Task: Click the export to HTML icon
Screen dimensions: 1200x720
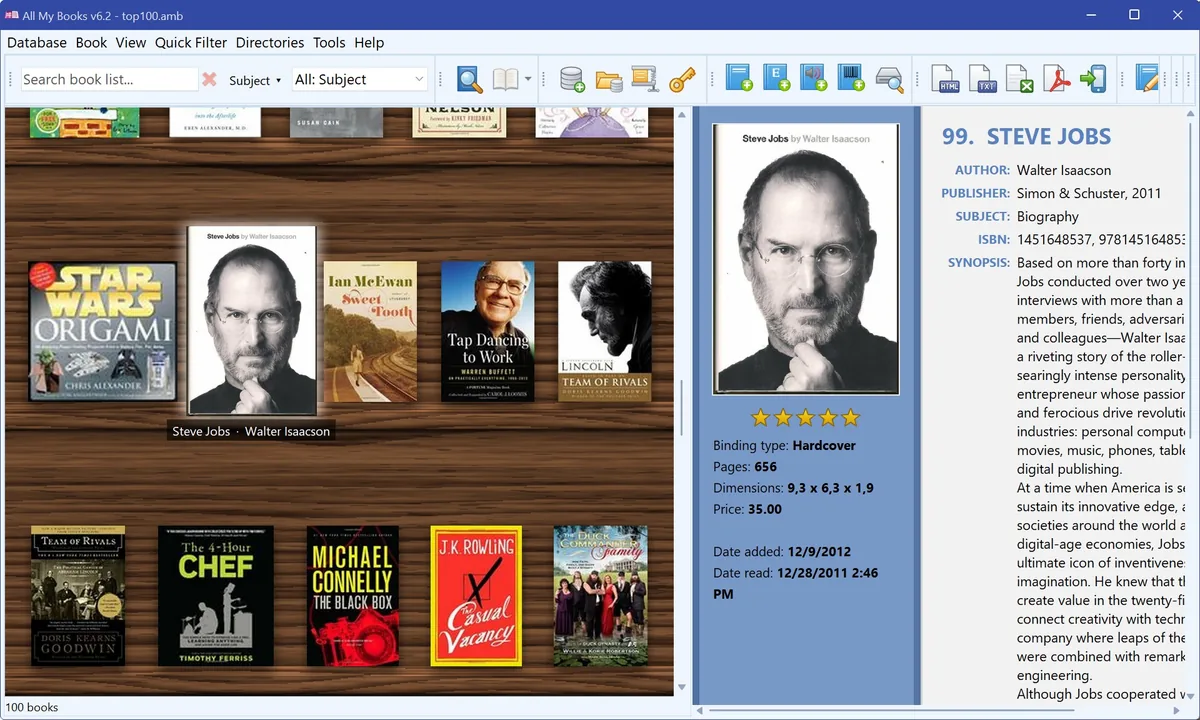Action: coord(946,79)
